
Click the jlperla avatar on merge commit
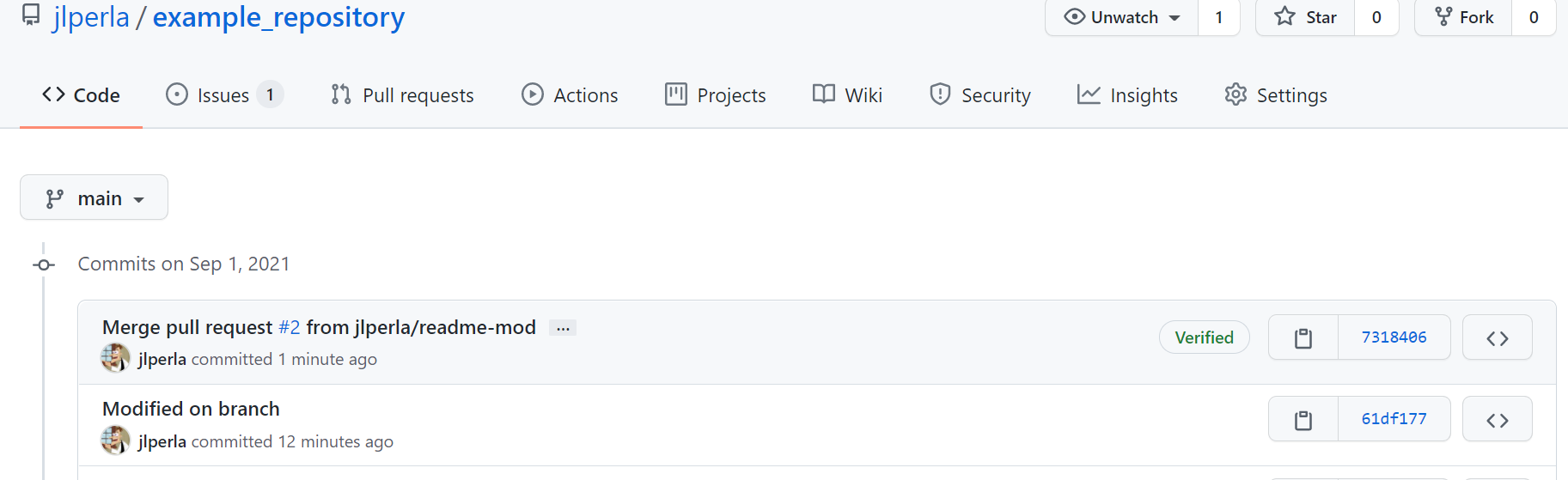[115, 358]
